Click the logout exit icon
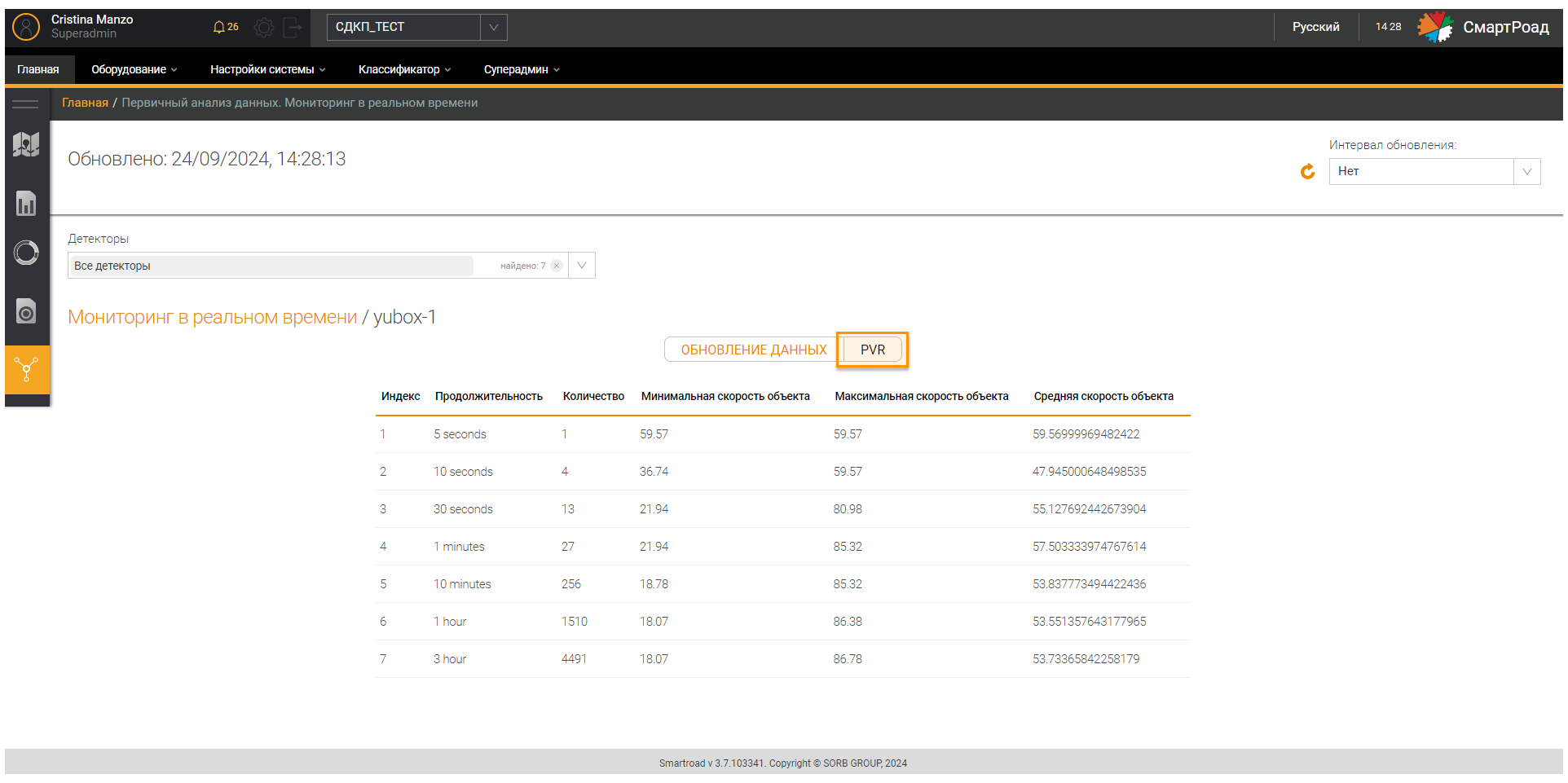 (293, 28)
